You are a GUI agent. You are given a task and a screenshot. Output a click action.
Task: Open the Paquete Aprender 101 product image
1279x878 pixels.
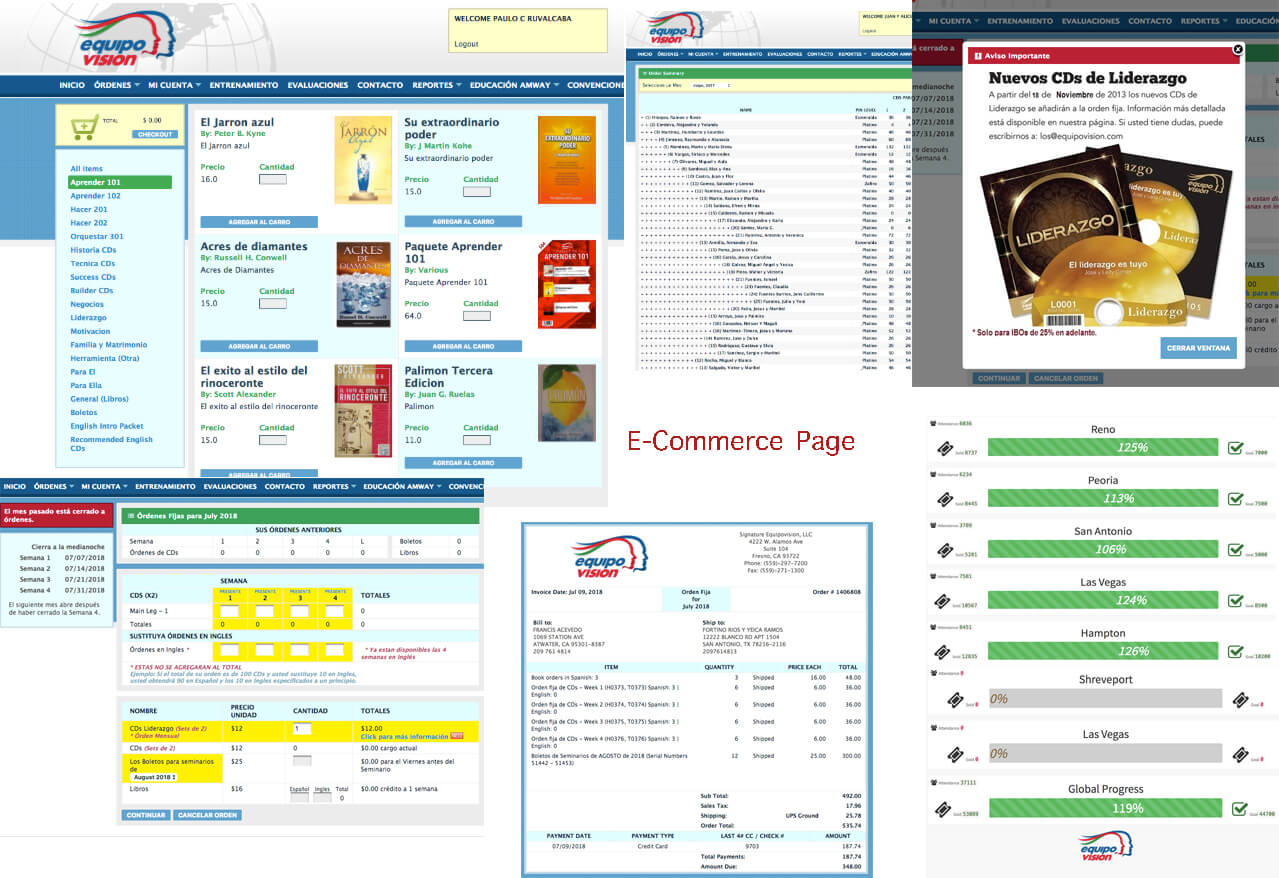click(566, 284)
